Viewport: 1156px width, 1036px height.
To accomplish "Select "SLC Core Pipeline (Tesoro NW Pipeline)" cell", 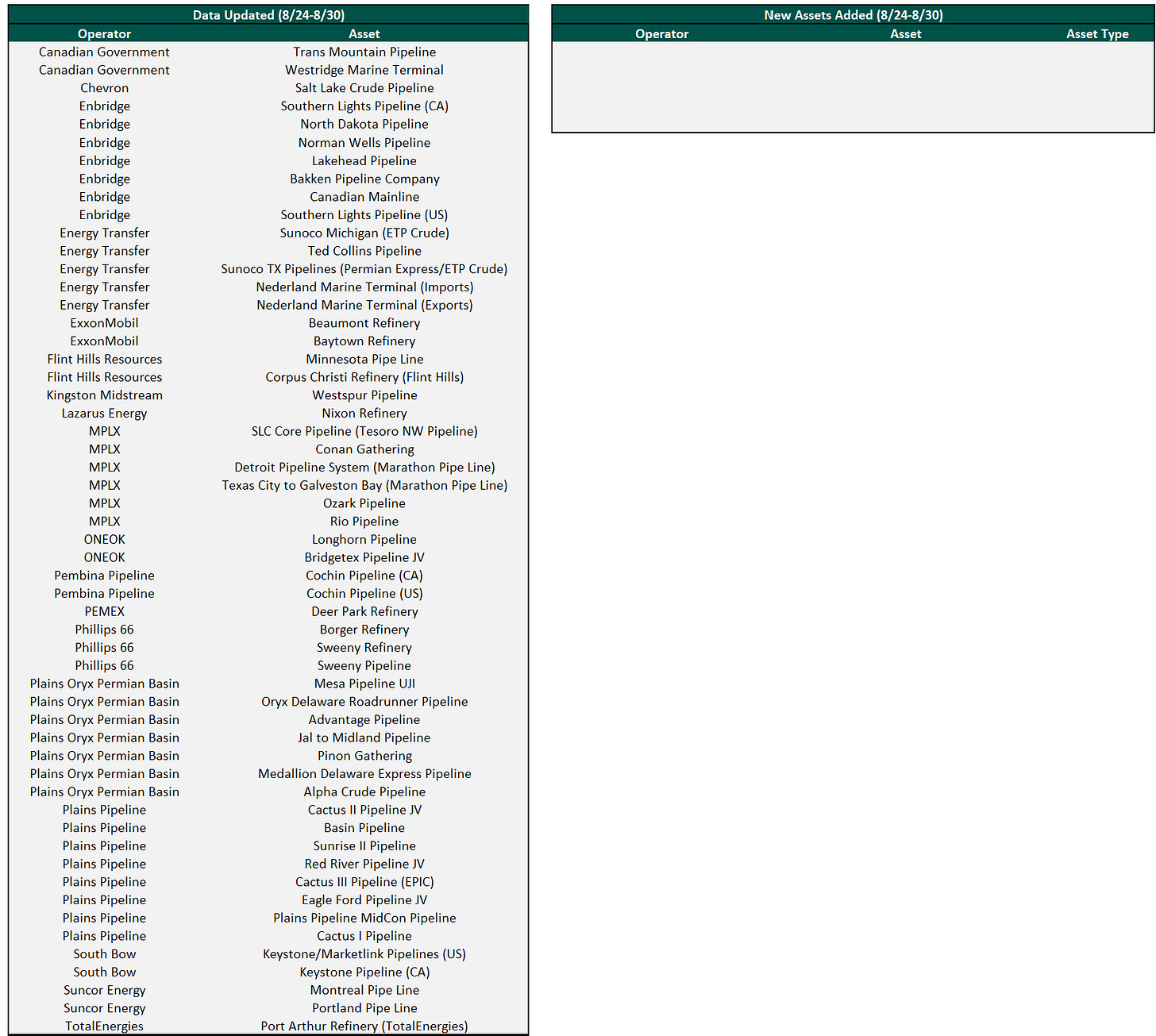I will (364, 432).
